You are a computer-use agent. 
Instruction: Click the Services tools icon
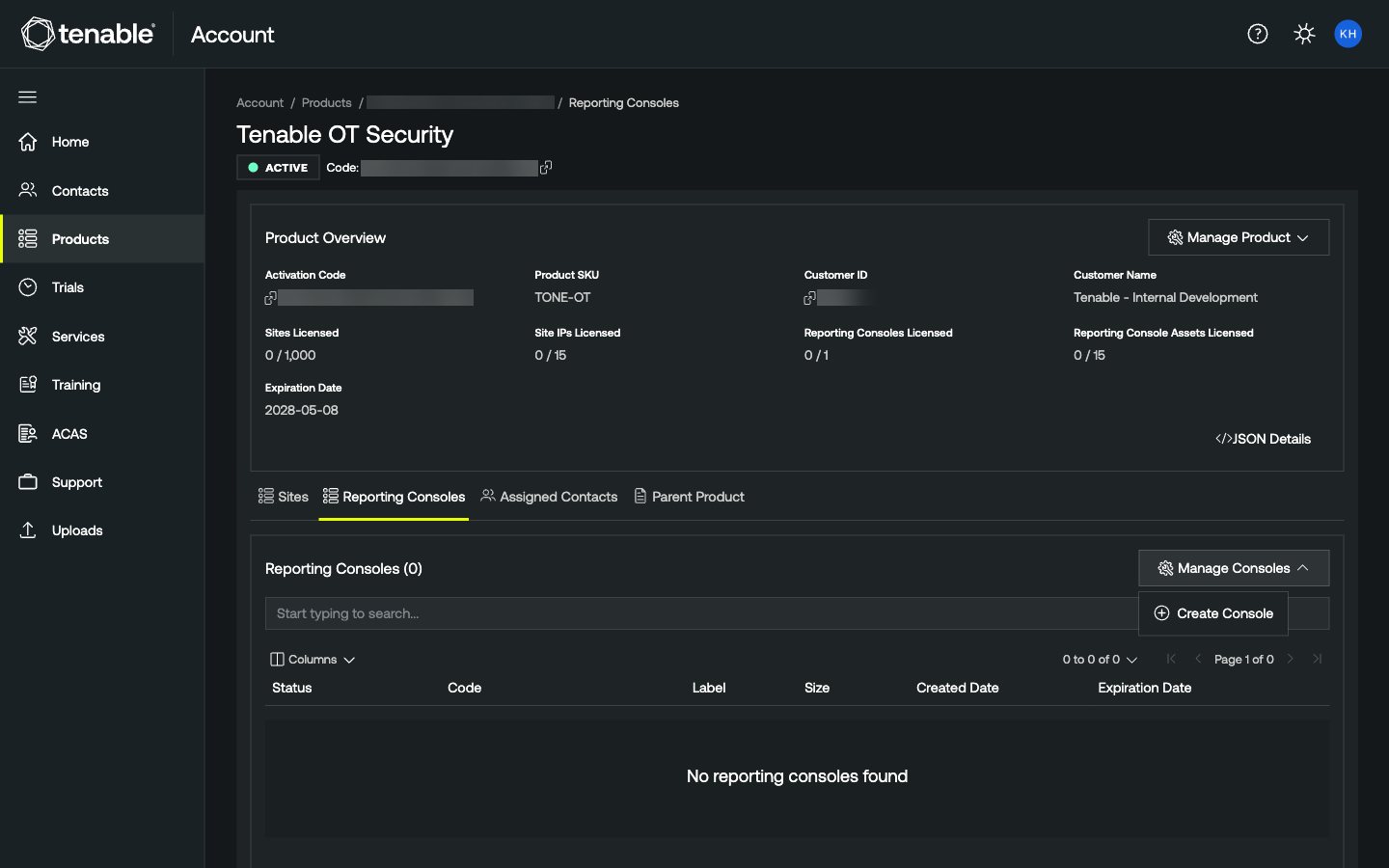click(28, 336)
